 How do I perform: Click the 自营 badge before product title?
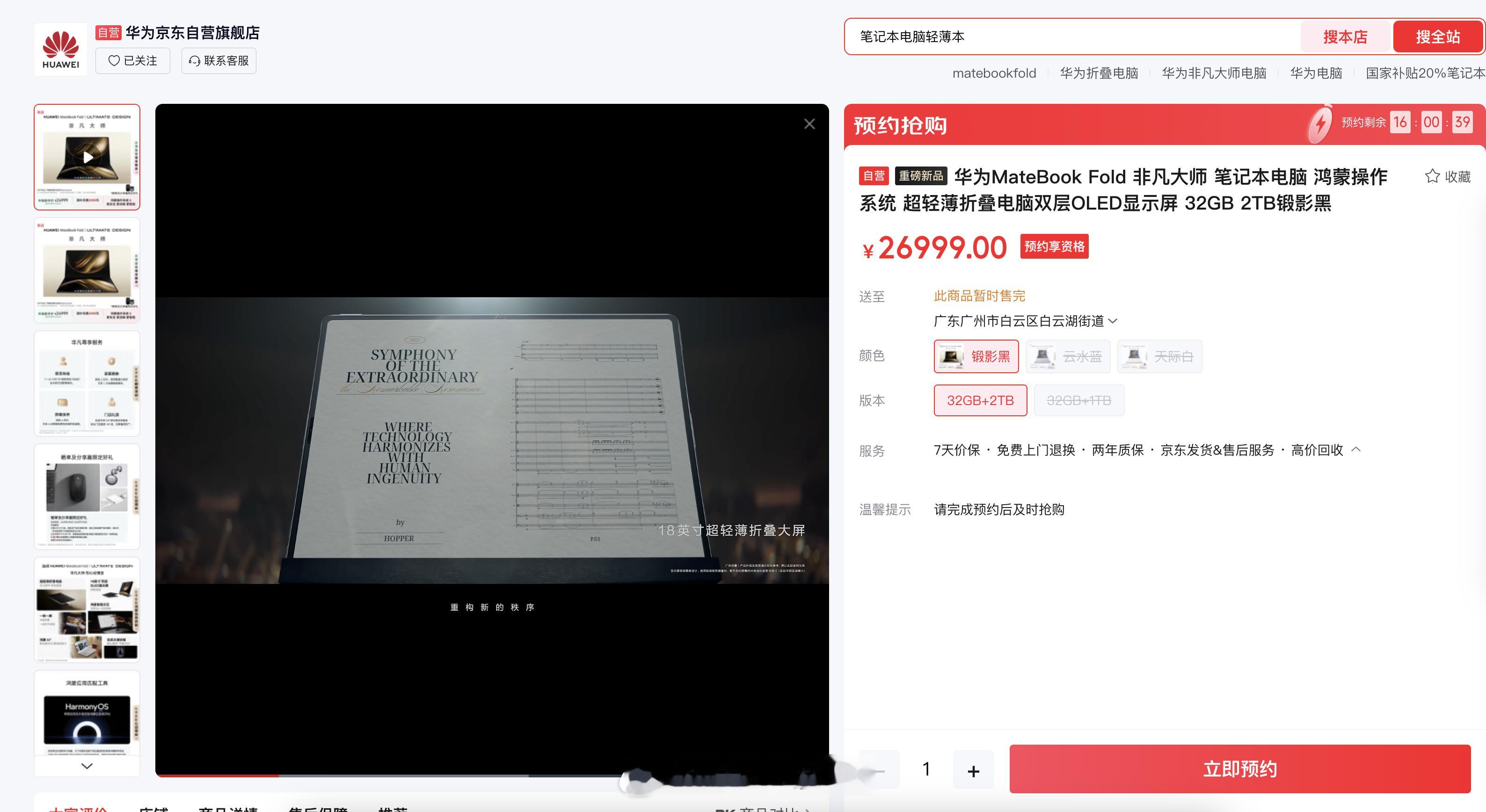pyautogui.click(x=874, y=176)
